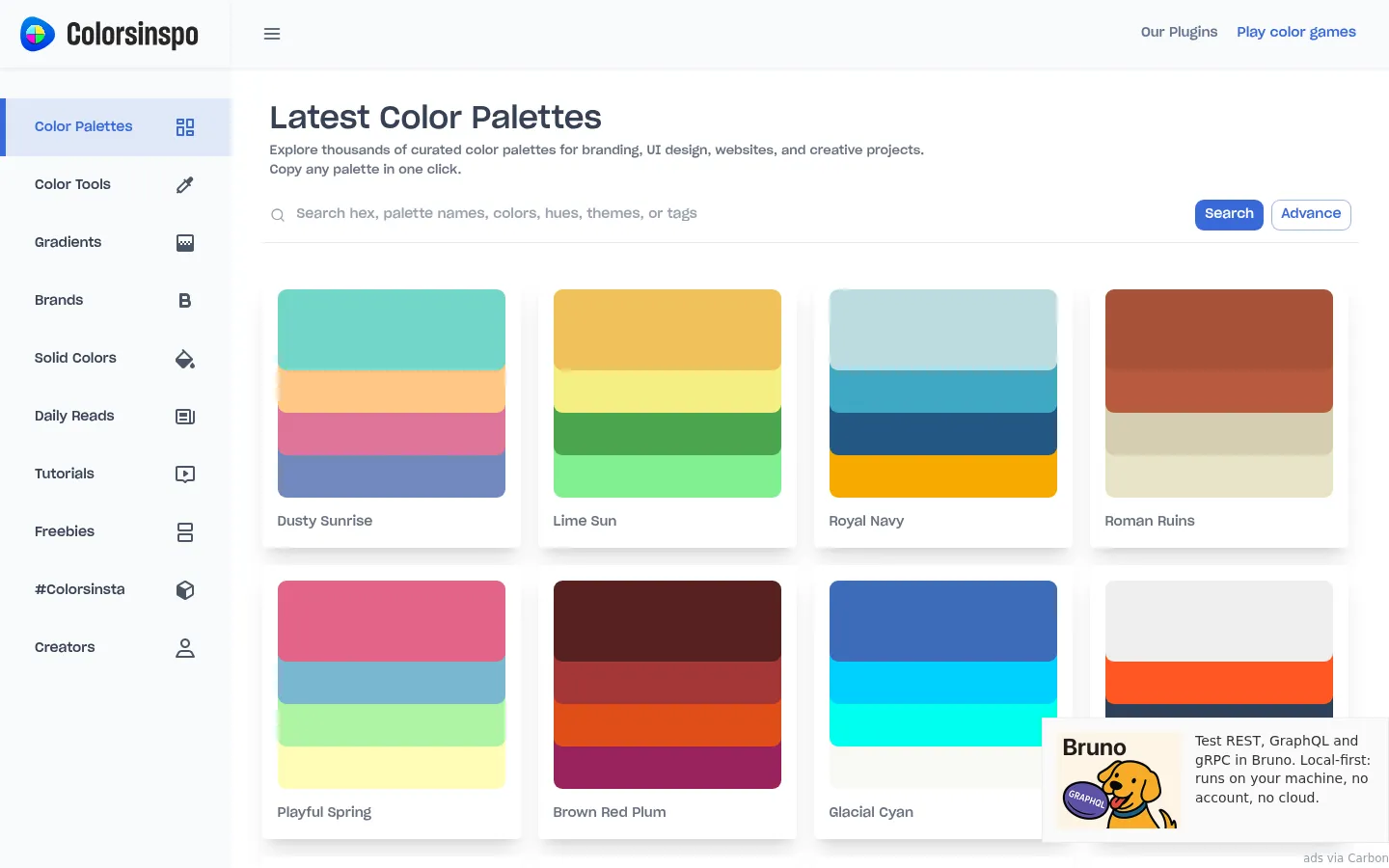Copy the top rust swatch in Roman Ruins

1219,329
